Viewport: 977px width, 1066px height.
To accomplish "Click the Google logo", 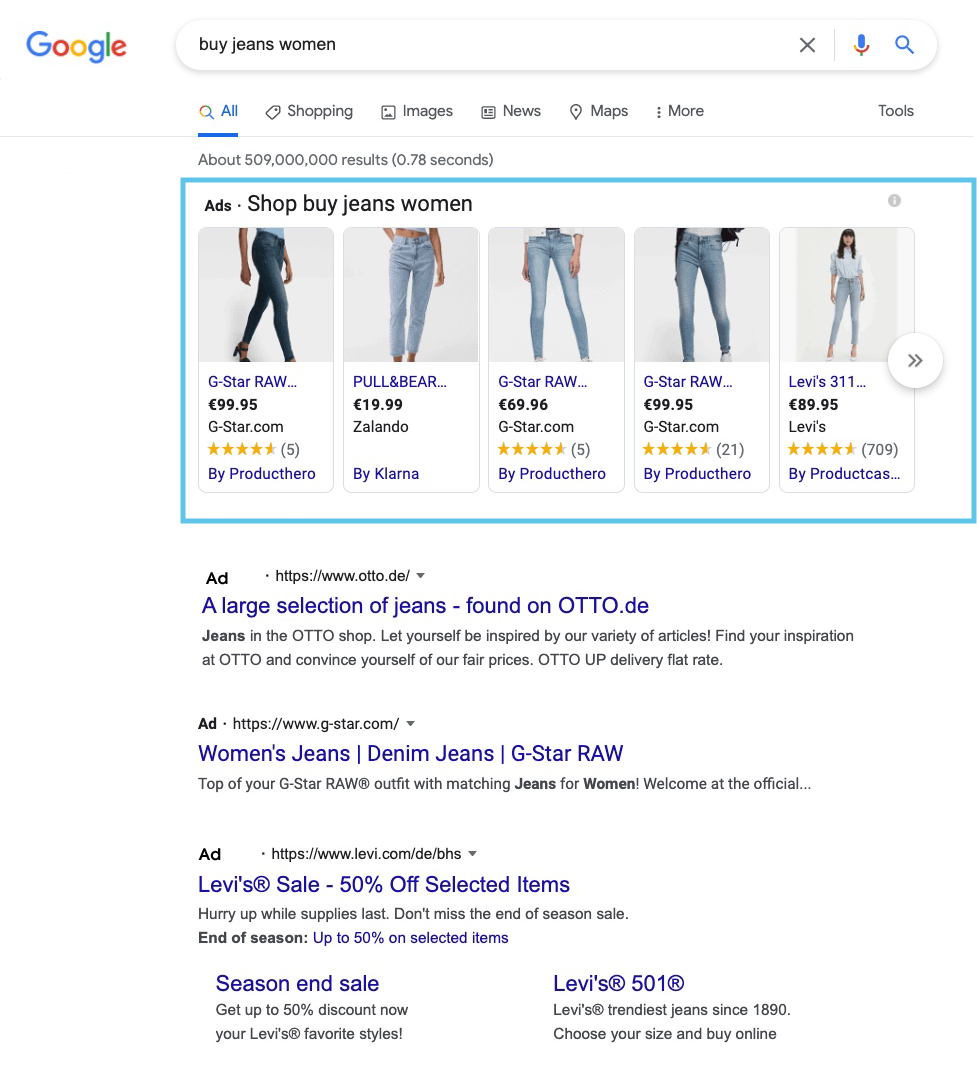I will tap(76, 46).
